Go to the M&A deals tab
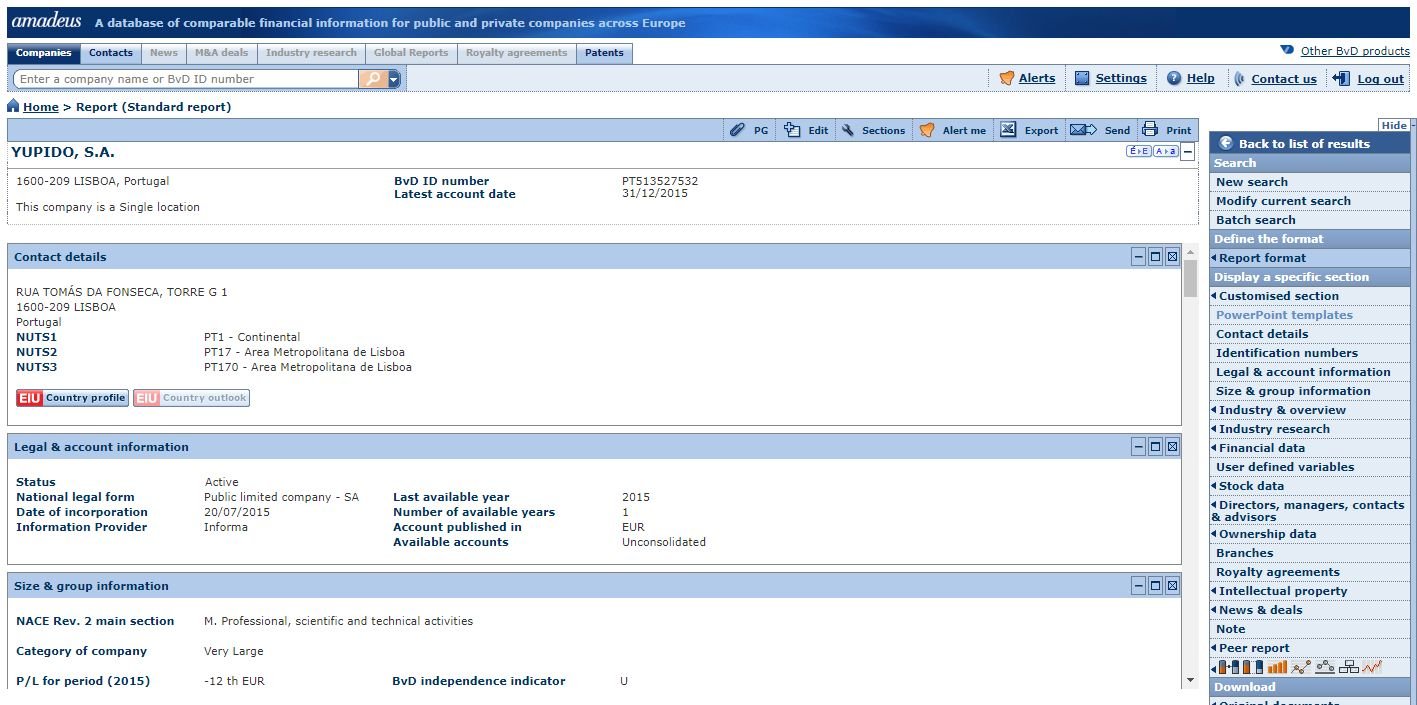The width and height of the screenshot is (1417, 705). pos(222,53)
